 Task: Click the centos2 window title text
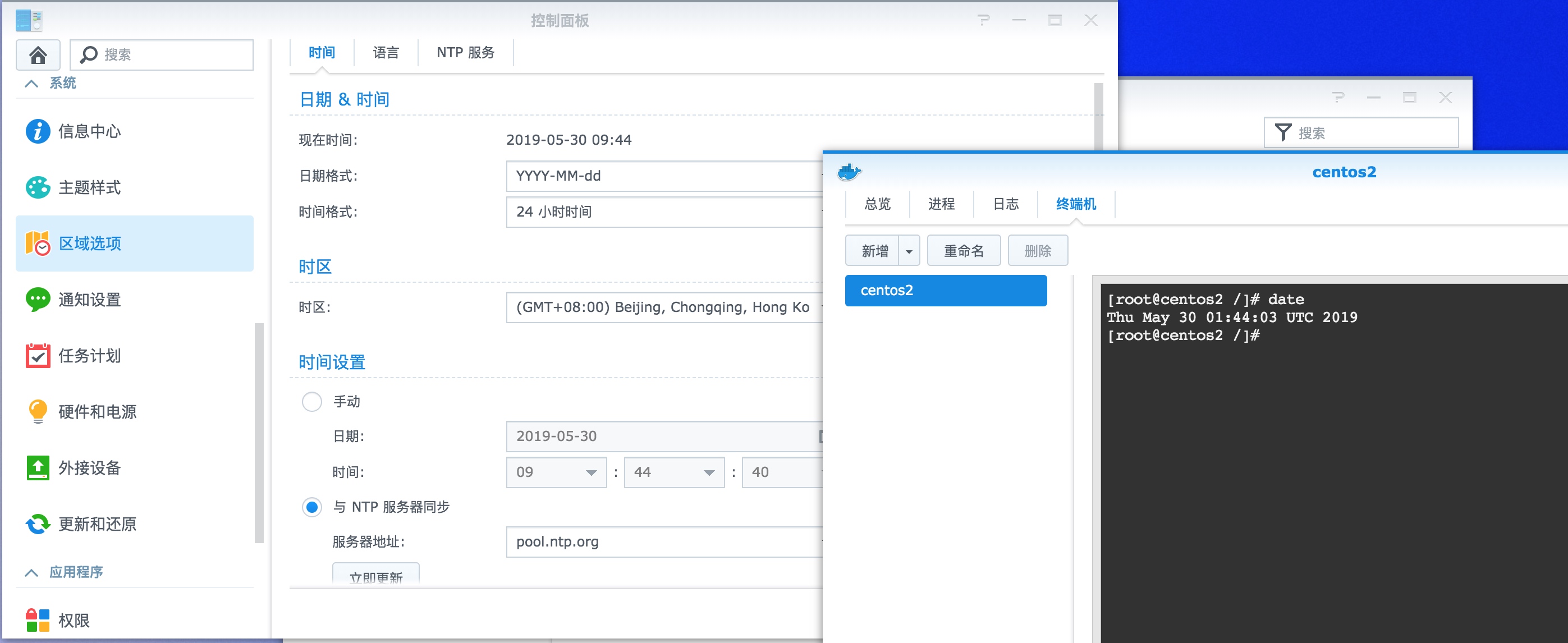pos(1344,172)
